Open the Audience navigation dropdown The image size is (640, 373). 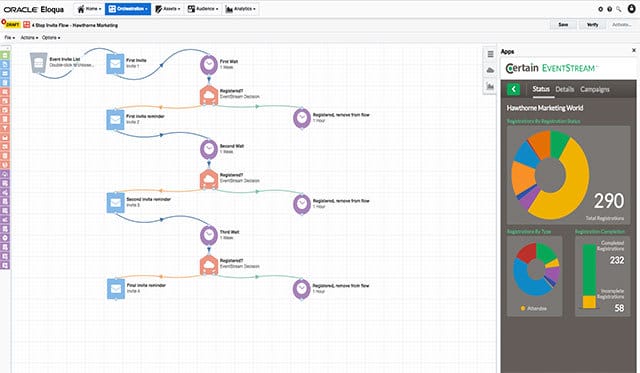[x=203, y=9]
